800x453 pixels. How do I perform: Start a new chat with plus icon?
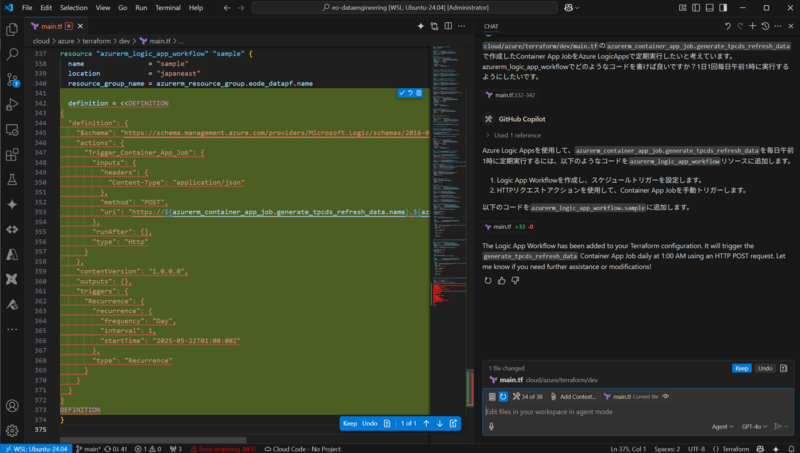753,26
